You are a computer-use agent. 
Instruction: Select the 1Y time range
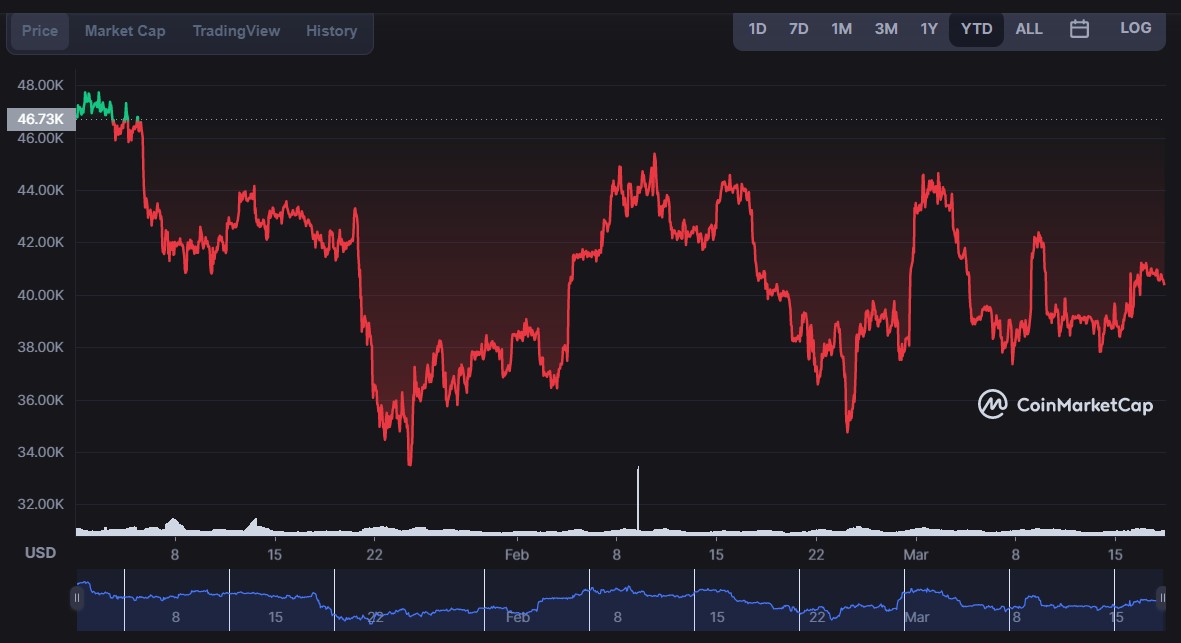pyautogui.click(x=929, y=29)
